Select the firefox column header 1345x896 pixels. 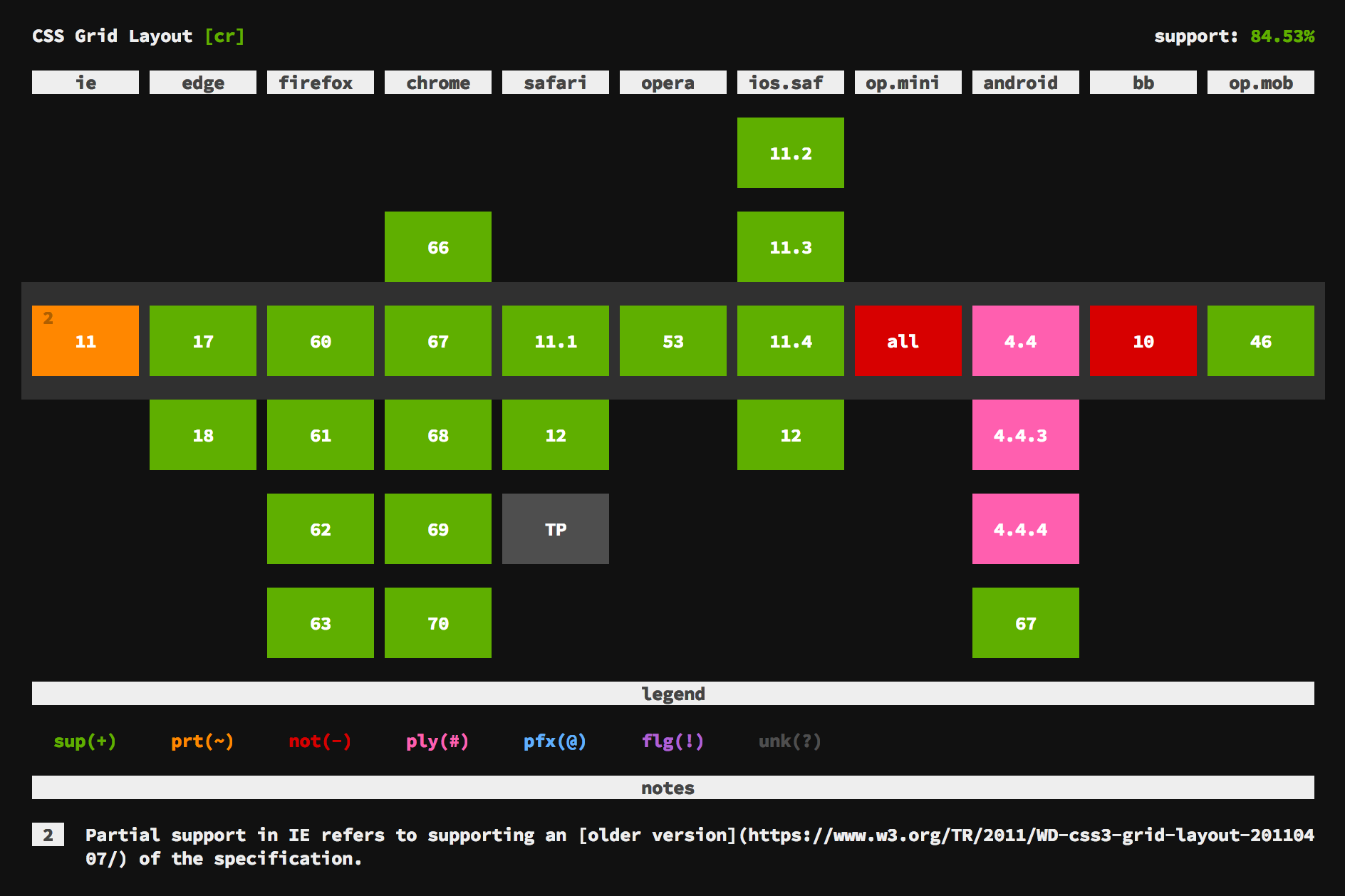click(321, 83)
